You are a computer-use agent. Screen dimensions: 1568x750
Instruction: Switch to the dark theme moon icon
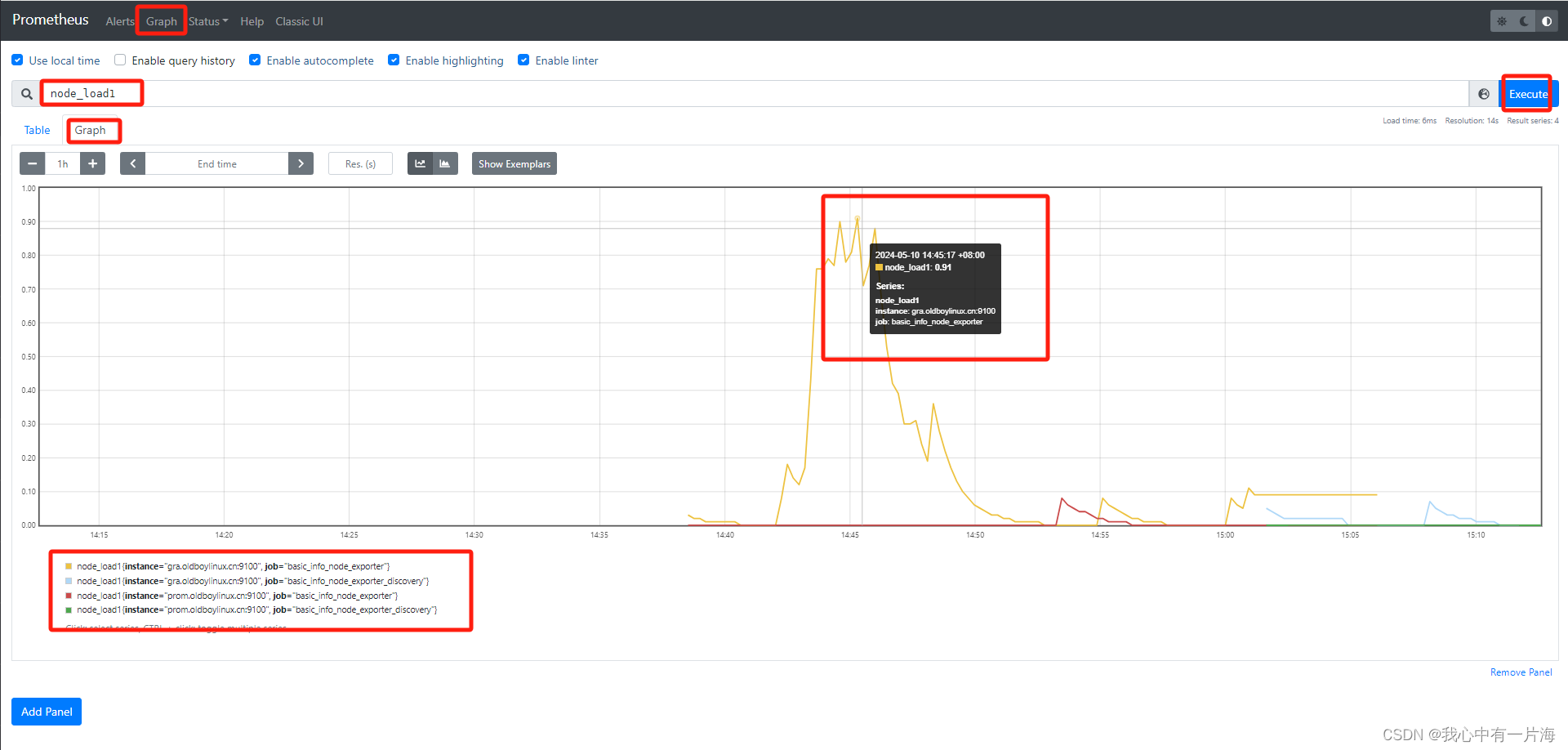[x=1524, y=21]
